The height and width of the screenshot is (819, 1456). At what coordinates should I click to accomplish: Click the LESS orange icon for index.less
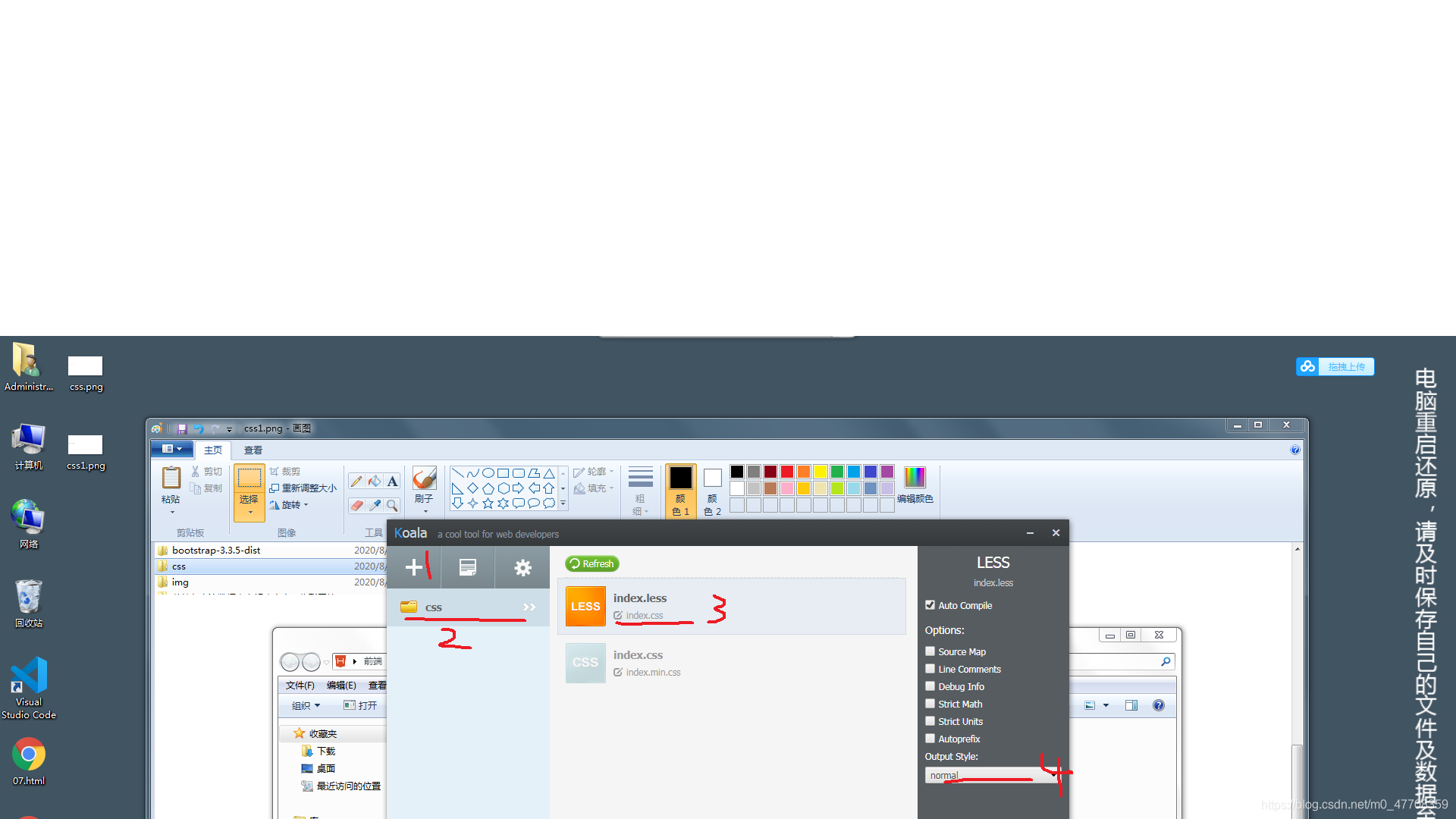(584, 605)
